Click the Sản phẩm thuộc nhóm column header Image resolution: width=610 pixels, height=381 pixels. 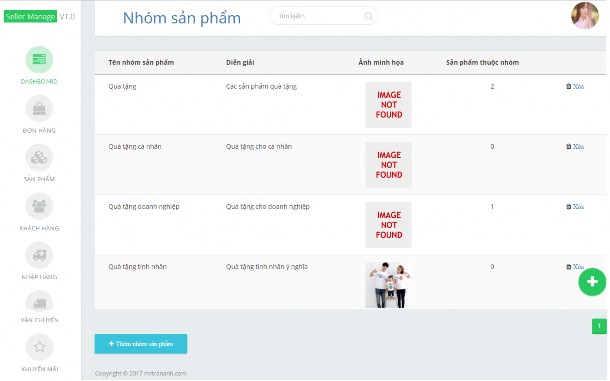[x=482, y=63]
